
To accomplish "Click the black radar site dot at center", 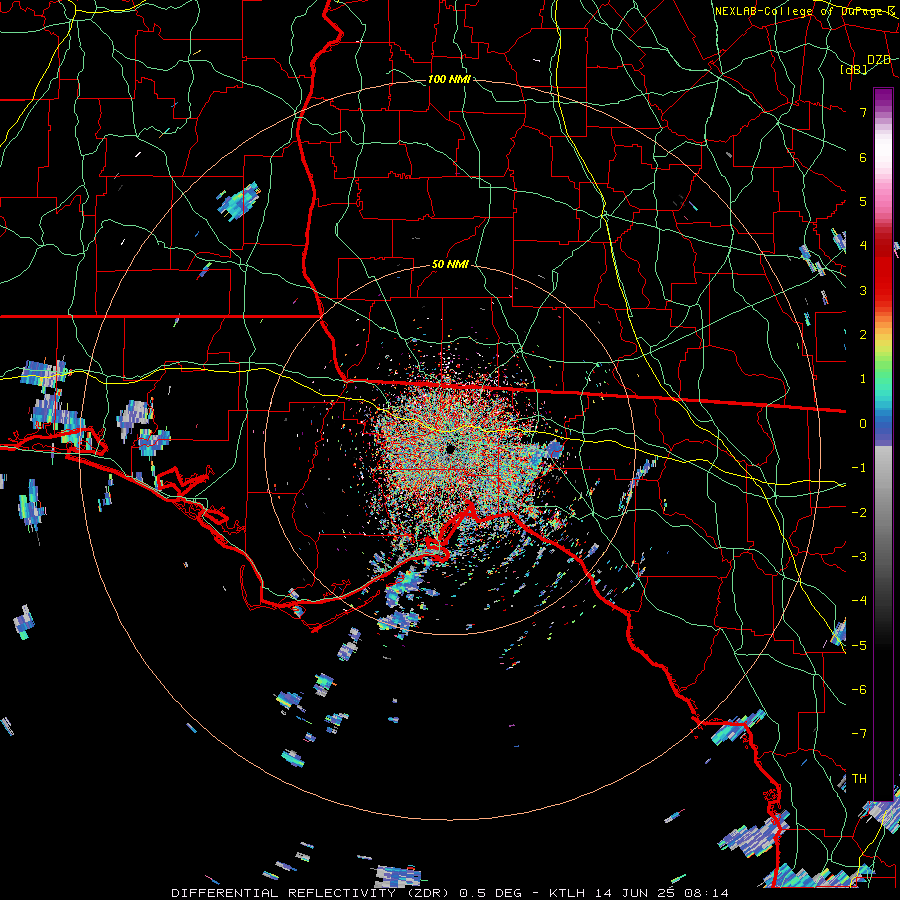I will [449, 448].
